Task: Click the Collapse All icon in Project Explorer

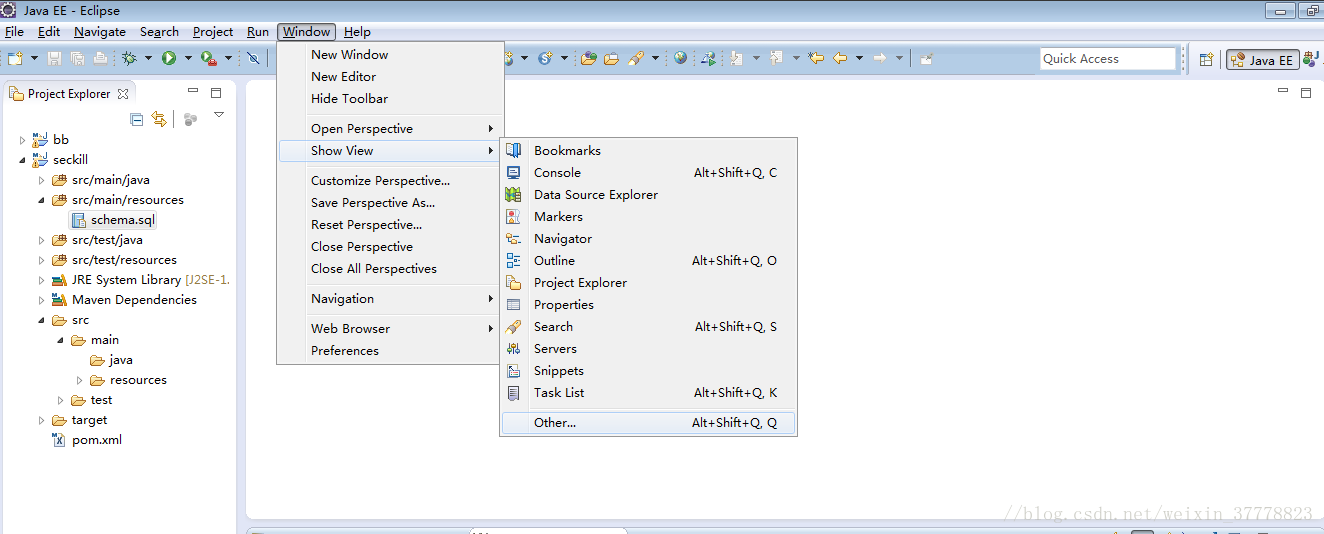Action: pos(137,119)
